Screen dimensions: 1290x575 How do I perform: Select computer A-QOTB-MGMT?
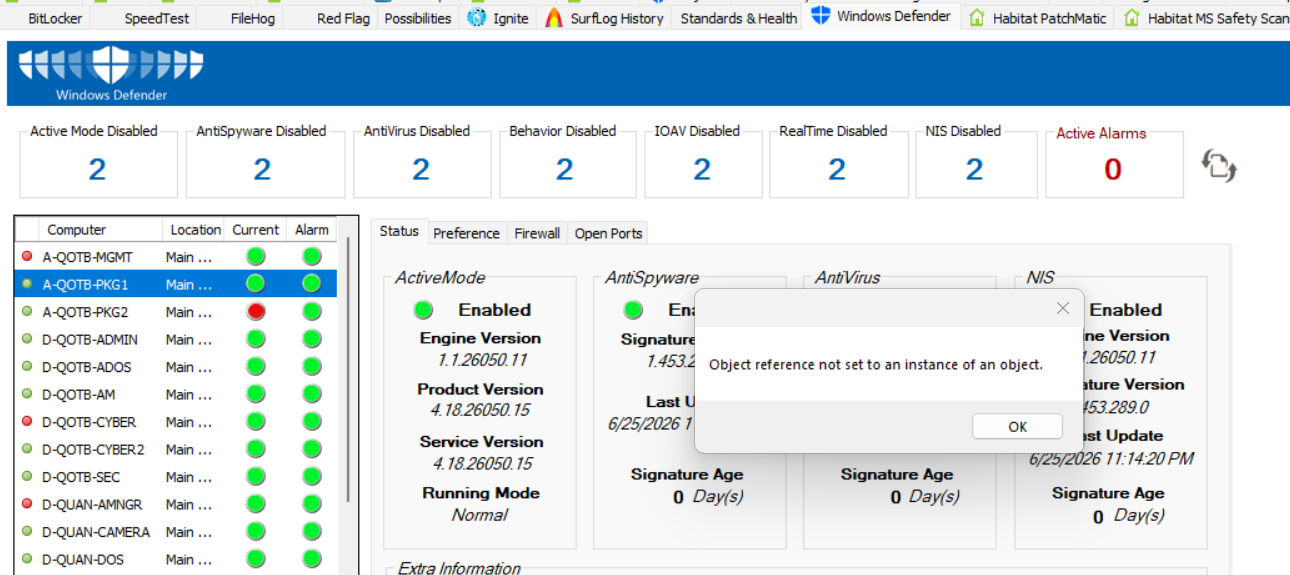[176, 257]
